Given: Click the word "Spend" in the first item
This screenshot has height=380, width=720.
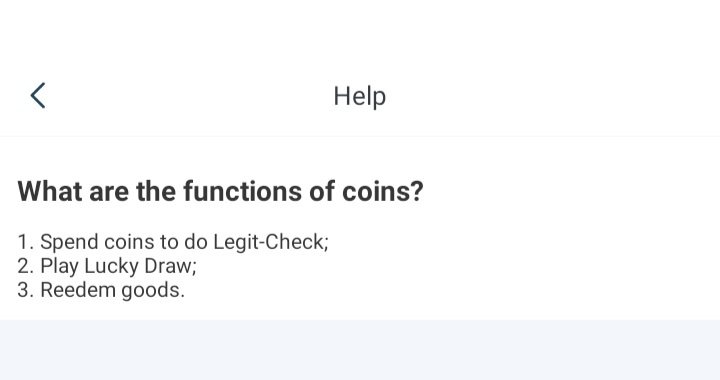Looking at the screenshot, I should pos(69,242).
